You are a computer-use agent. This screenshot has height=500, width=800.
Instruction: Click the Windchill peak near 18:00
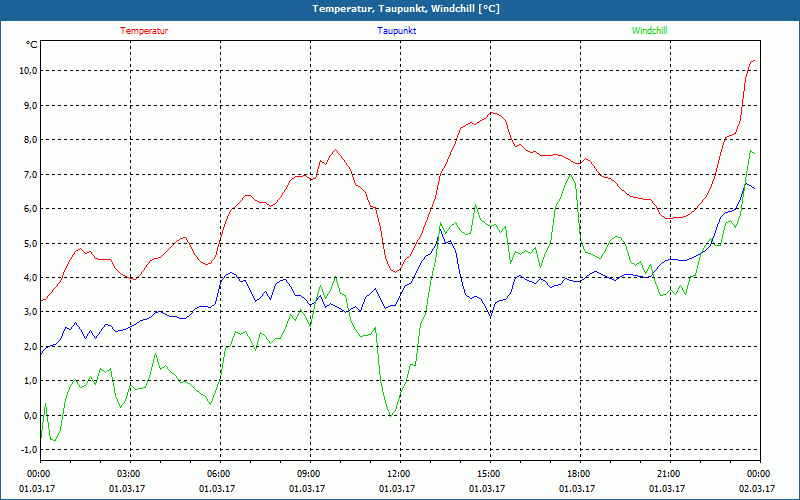[570, 174]
